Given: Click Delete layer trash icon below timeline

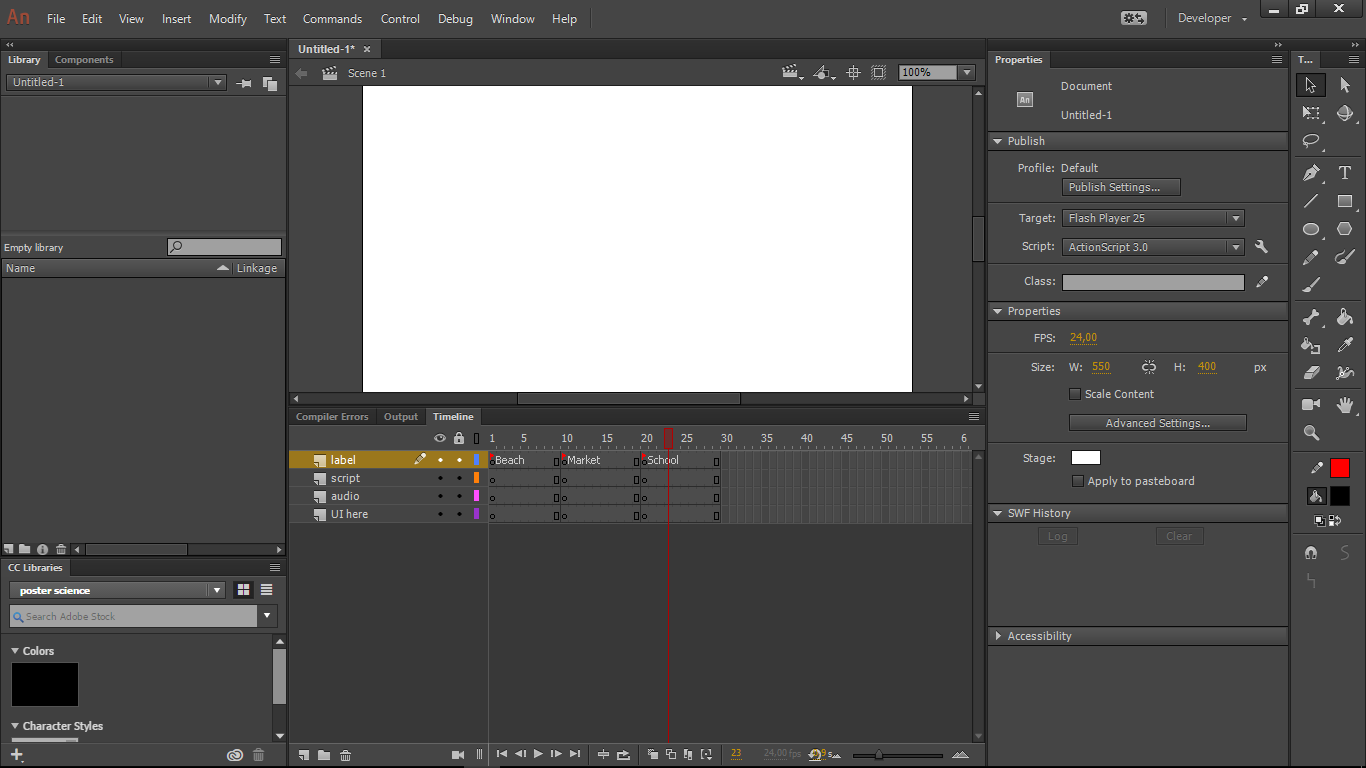Looking at the screenshot, I should tap(346, 755).
